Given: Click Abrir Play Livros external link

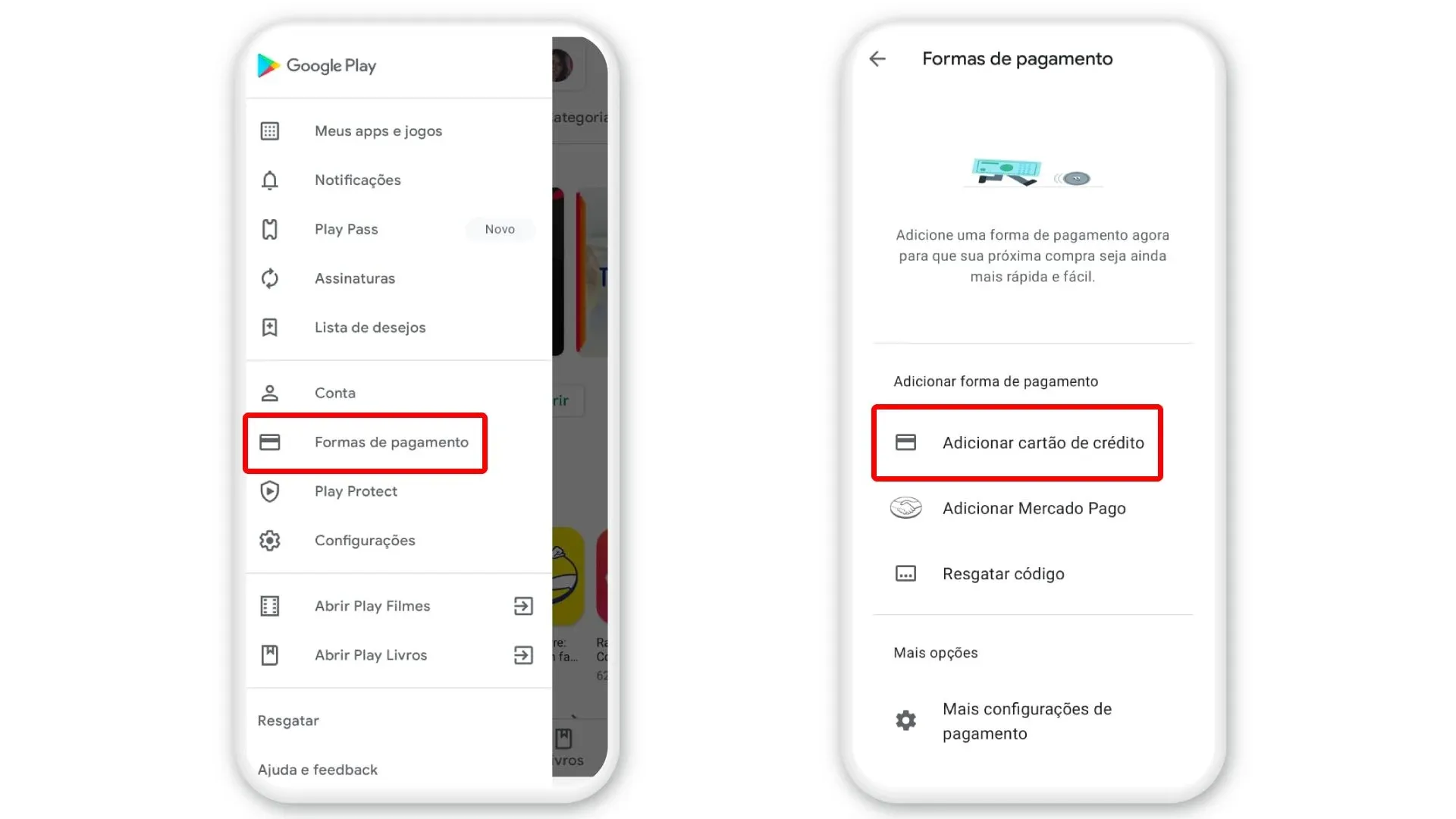Looking at the screenshot, I should 524,655.
